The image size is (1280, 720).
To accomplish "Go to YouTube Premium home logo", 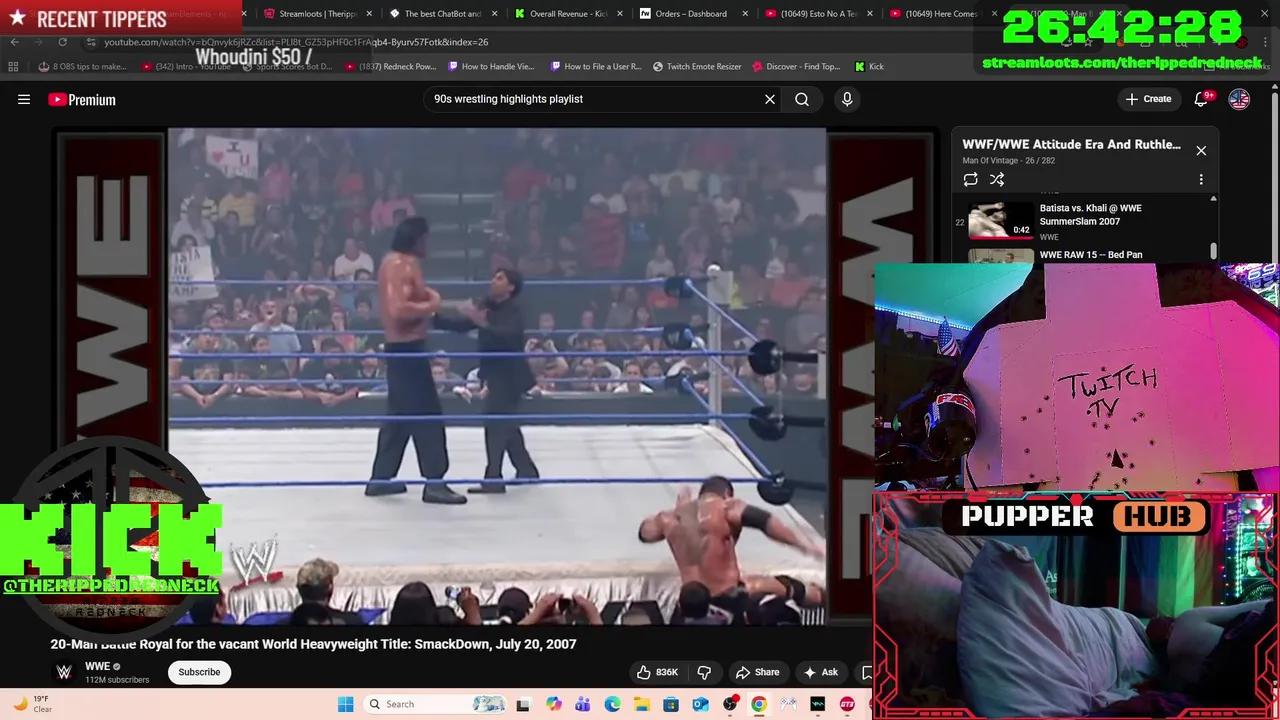I will [x=82, y=99].
